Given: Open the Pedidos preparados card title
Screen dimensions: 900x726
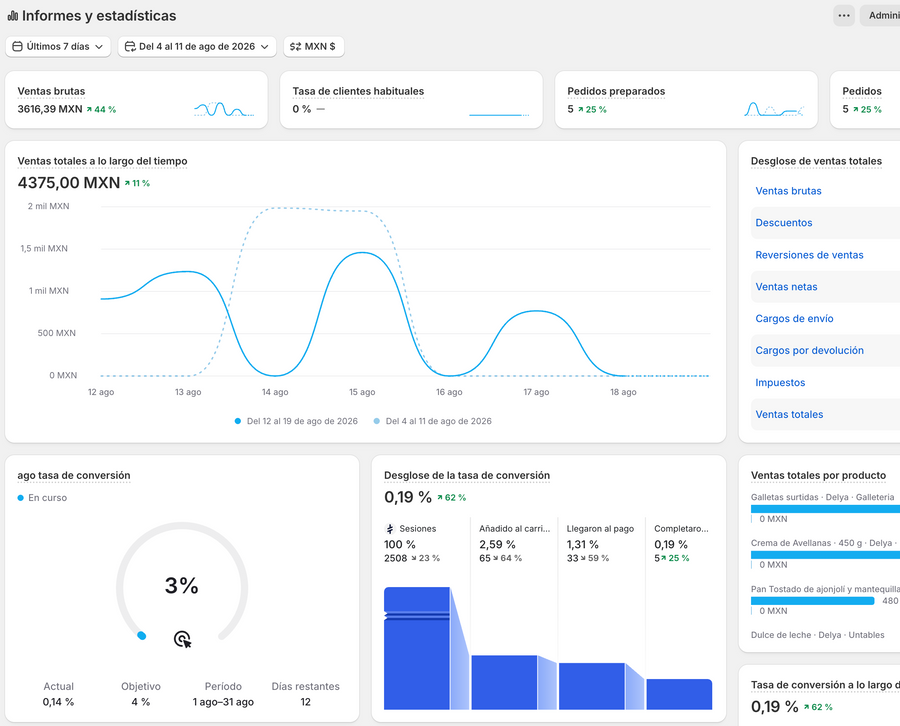Looking at the screenshot, I should coord(616,91).
